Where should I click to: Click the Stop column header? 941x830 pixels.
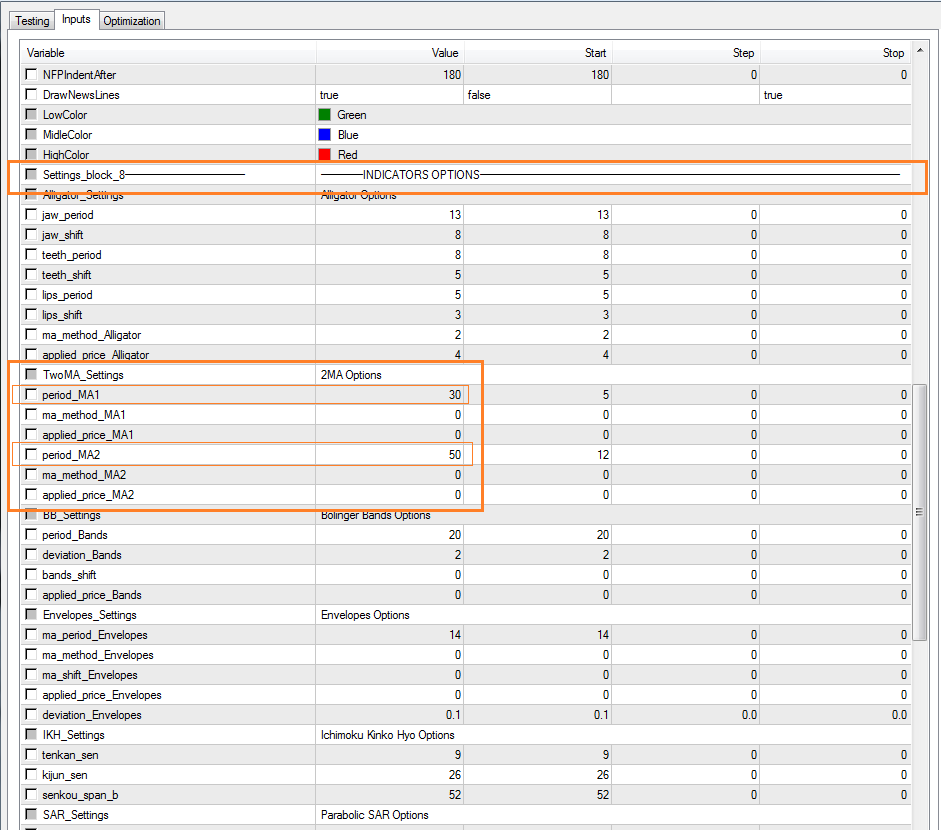(835, 53)
